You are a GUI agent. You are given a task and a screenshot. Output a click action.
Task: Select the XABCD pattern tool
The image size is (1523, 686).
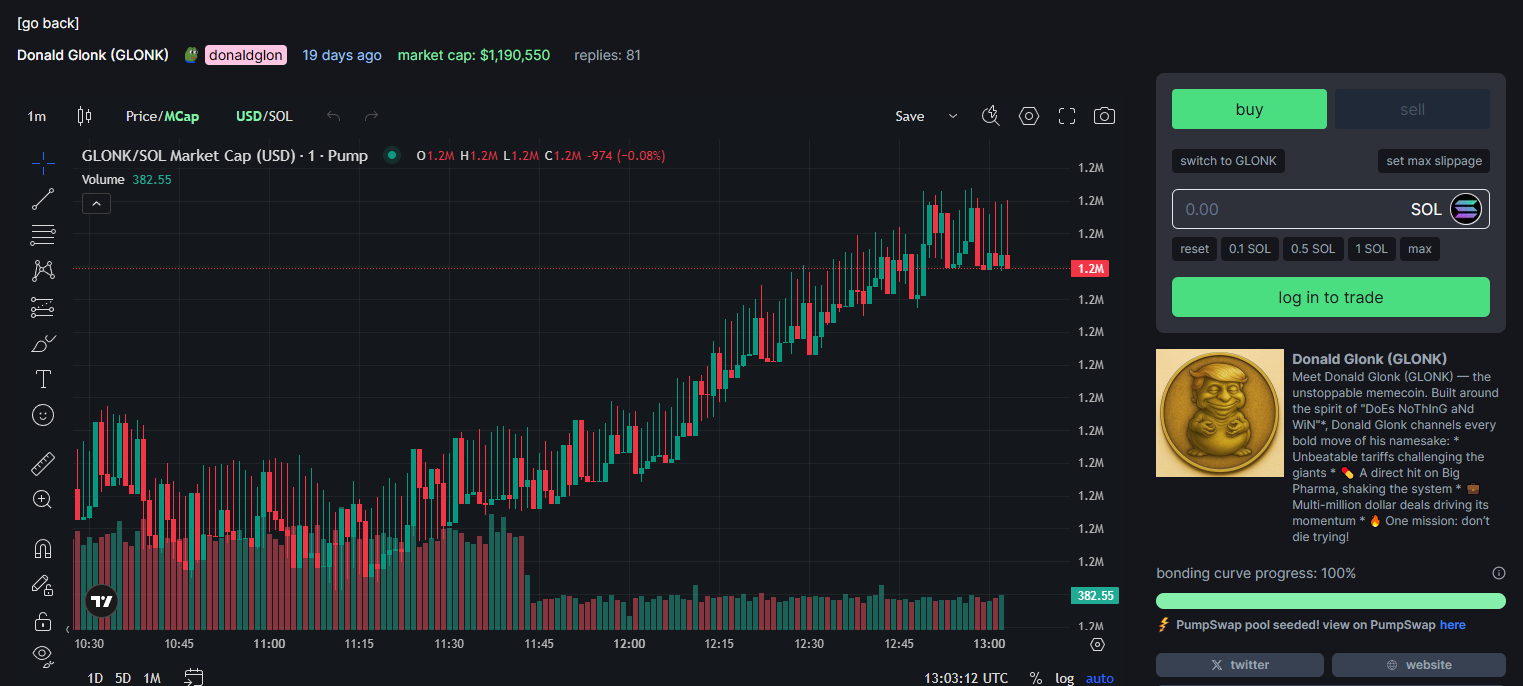[x=43, y=271]
